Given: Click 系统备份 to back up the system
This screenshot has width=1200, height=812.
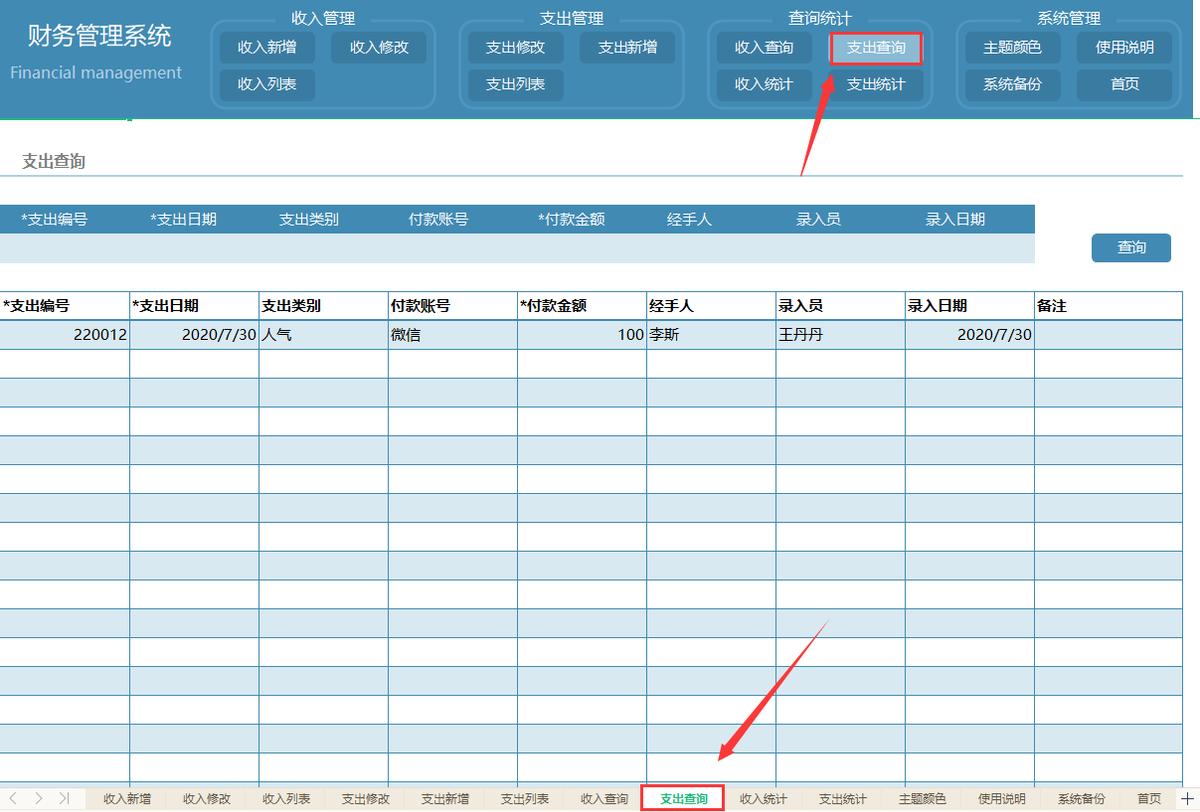Looking at the screenshot, I should [1011, 84].
